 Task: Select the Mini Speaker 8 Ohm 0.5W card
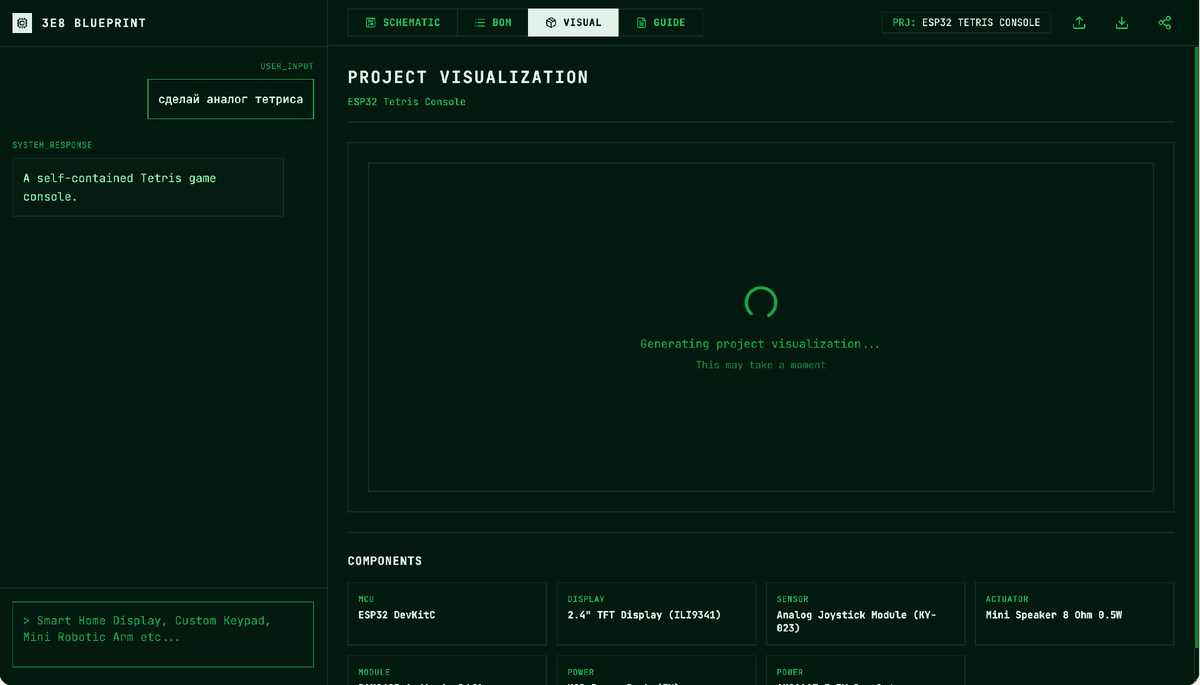1074,614
